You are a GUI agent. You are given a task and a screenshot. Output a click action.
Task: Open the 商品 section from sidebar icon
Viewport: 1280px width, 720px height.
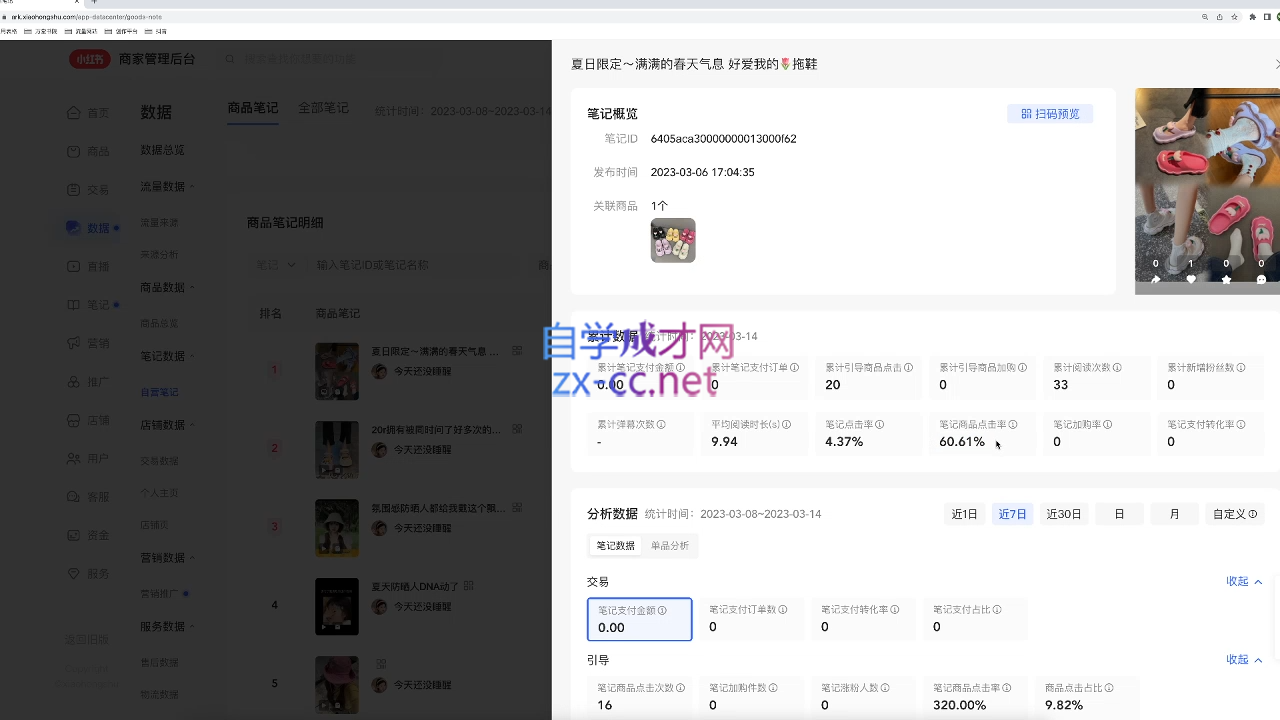(74, 151)
